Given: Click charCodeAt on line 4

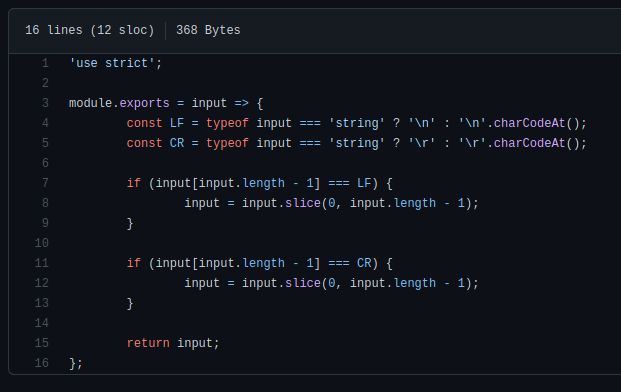Looking at the screenshot, I should pos(529,123).
